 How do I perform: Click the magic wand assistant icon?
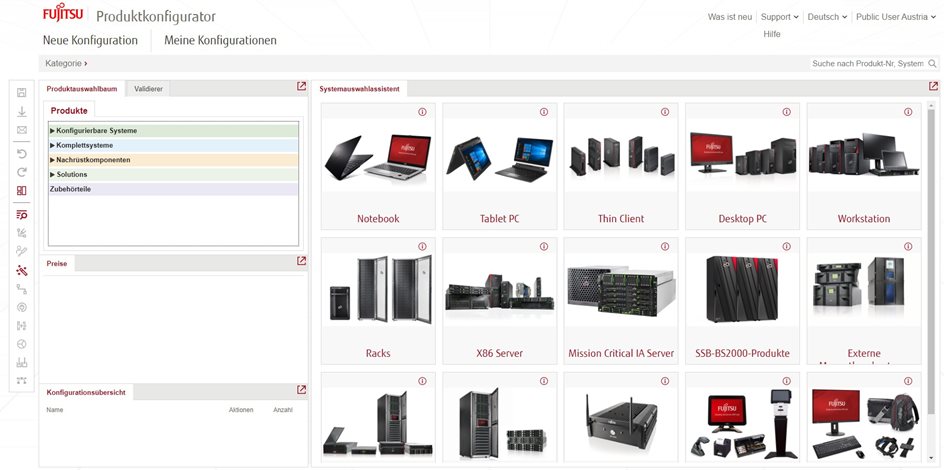point(22,270)
